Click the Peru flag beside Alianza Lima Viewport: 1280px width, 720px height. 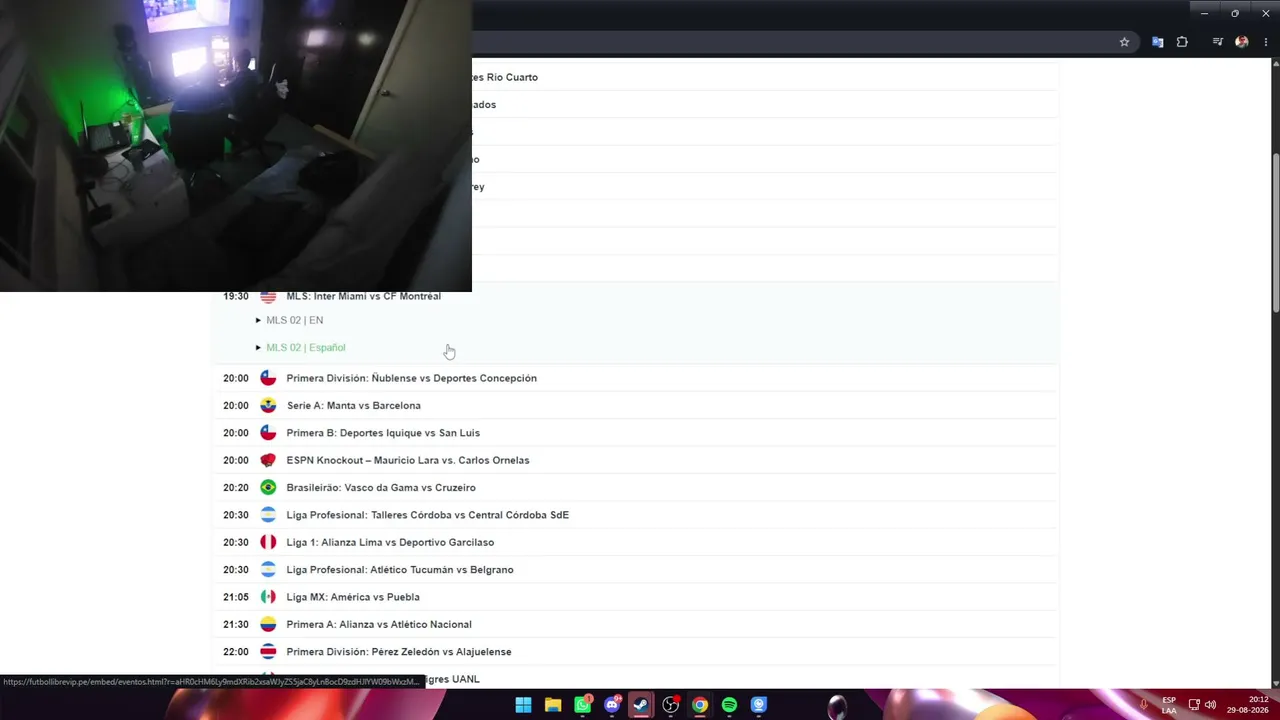[x=268, y=542]
